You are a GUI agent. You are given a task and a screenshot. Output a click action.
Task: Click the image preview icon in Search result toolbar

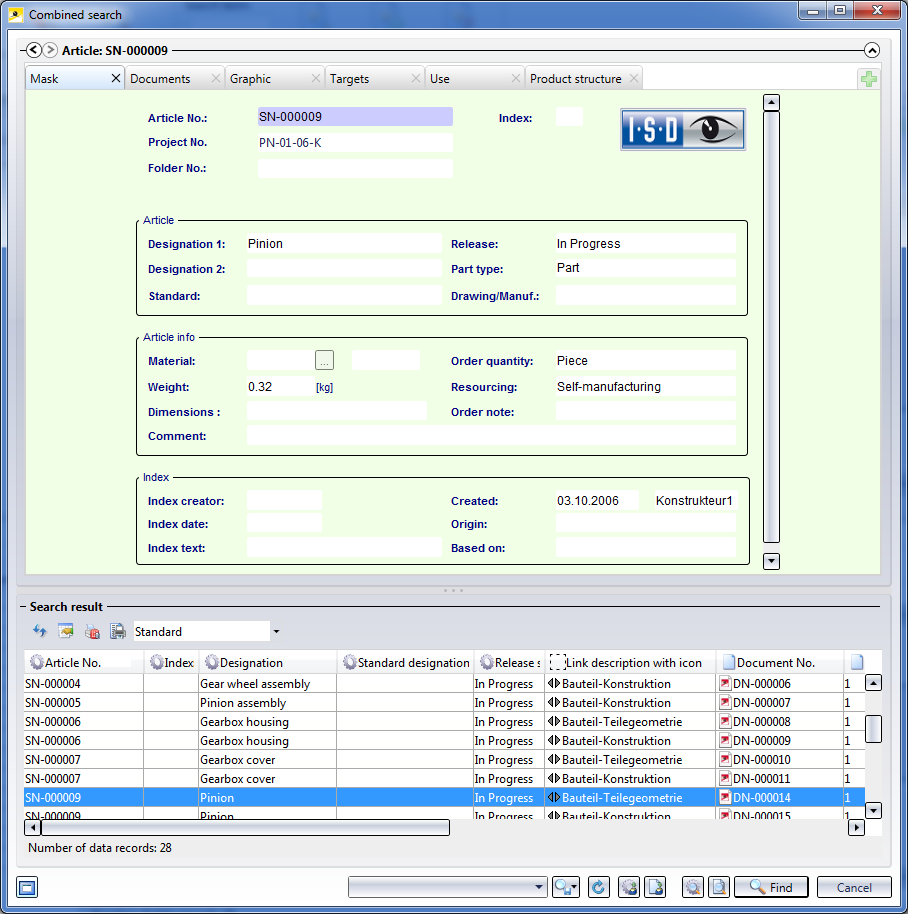(66, 631)
